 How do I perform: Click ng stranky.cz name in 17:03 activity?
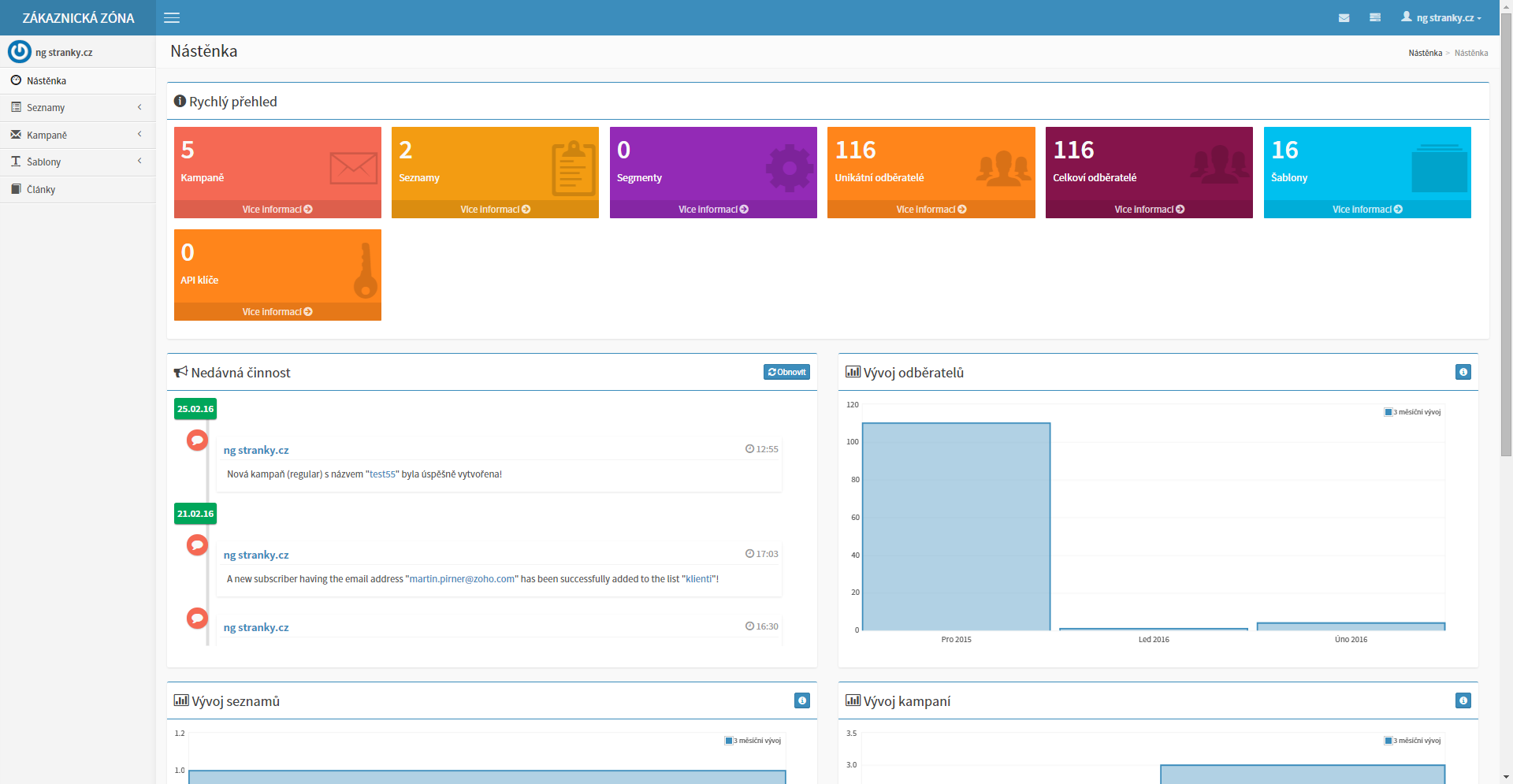[x=256, y=555]
